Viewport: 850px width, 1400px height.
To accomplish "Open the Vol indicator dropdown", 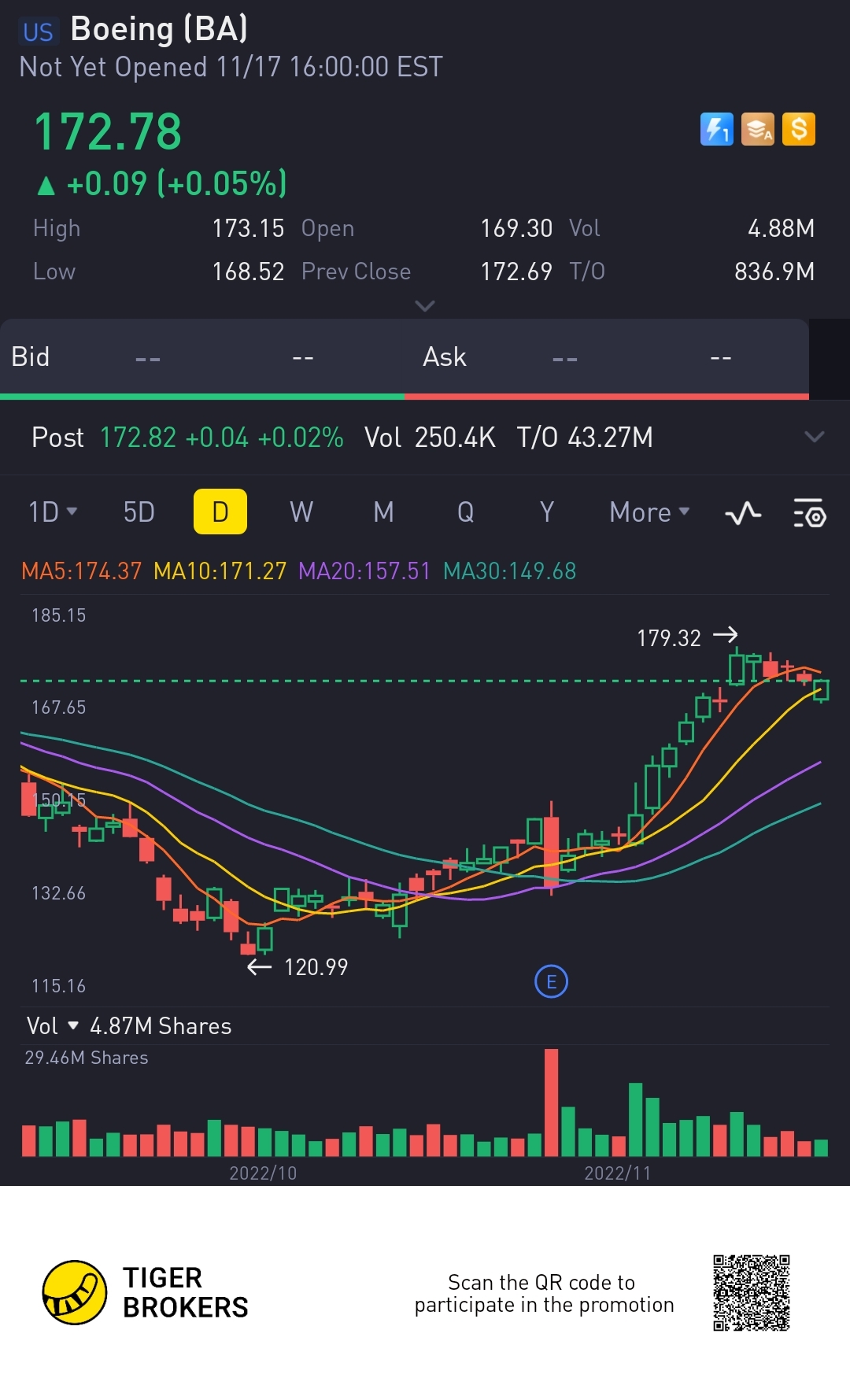I will (53, 1025).
